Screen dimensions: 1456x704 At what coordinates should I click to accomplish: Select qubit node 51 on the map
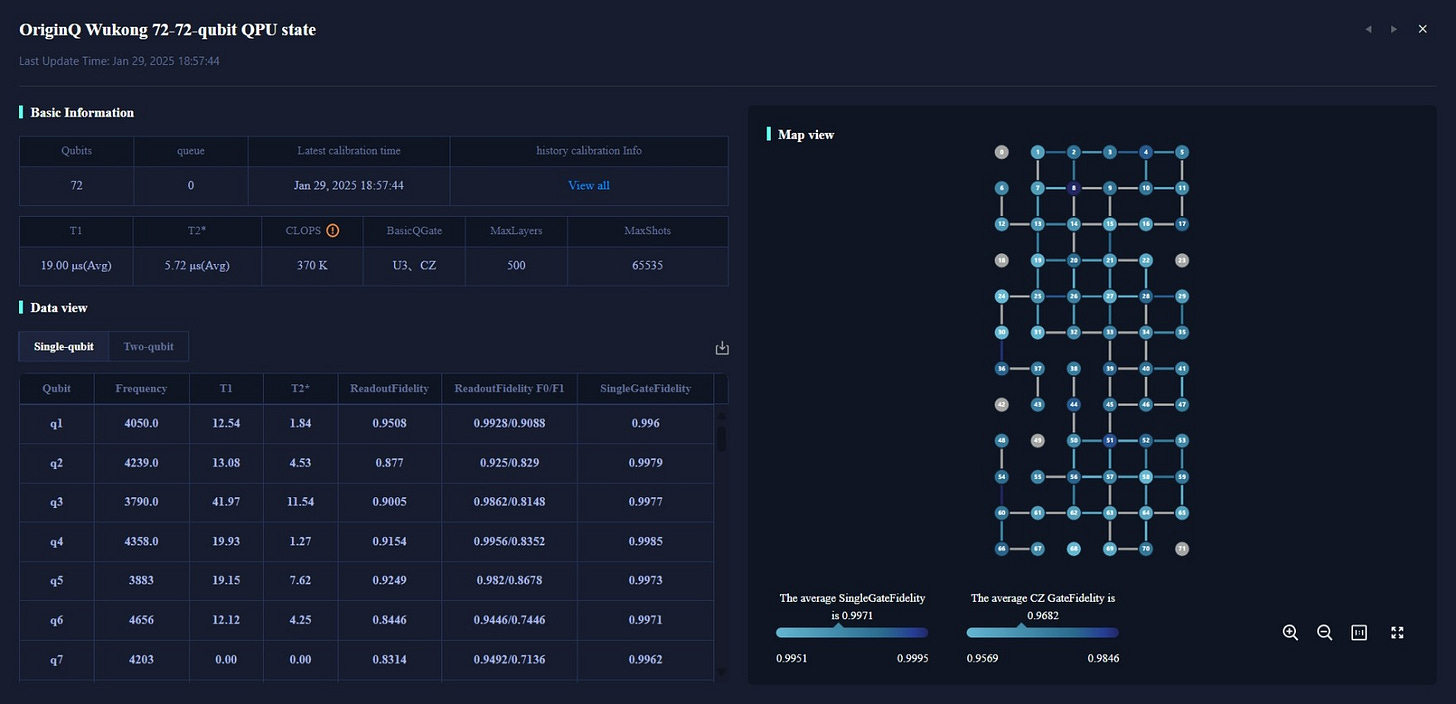1110,441
